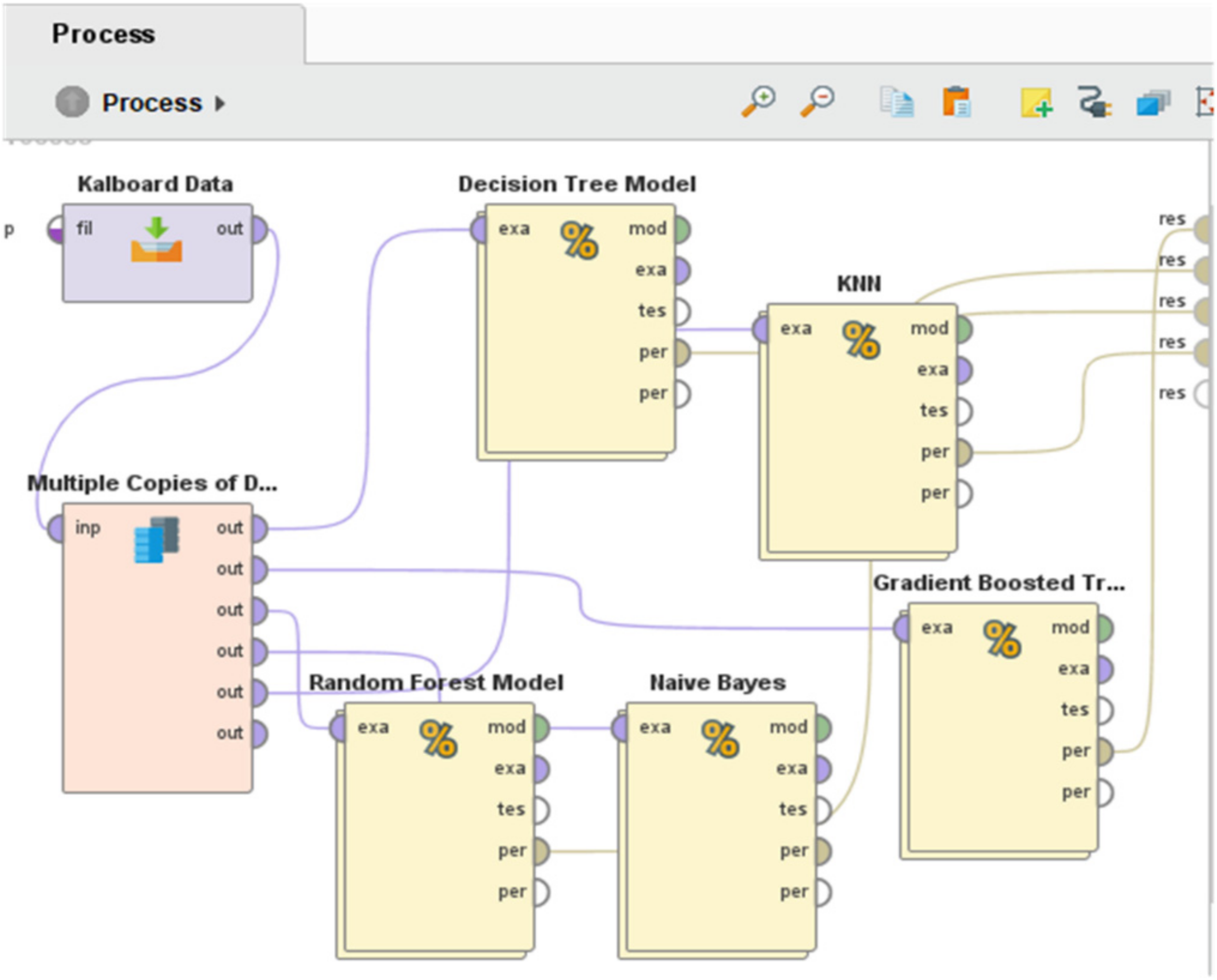Click the Naive Bayes mod output port
Image resolution: width=1217 pixels, height=980 pixels.
point(823,728)
